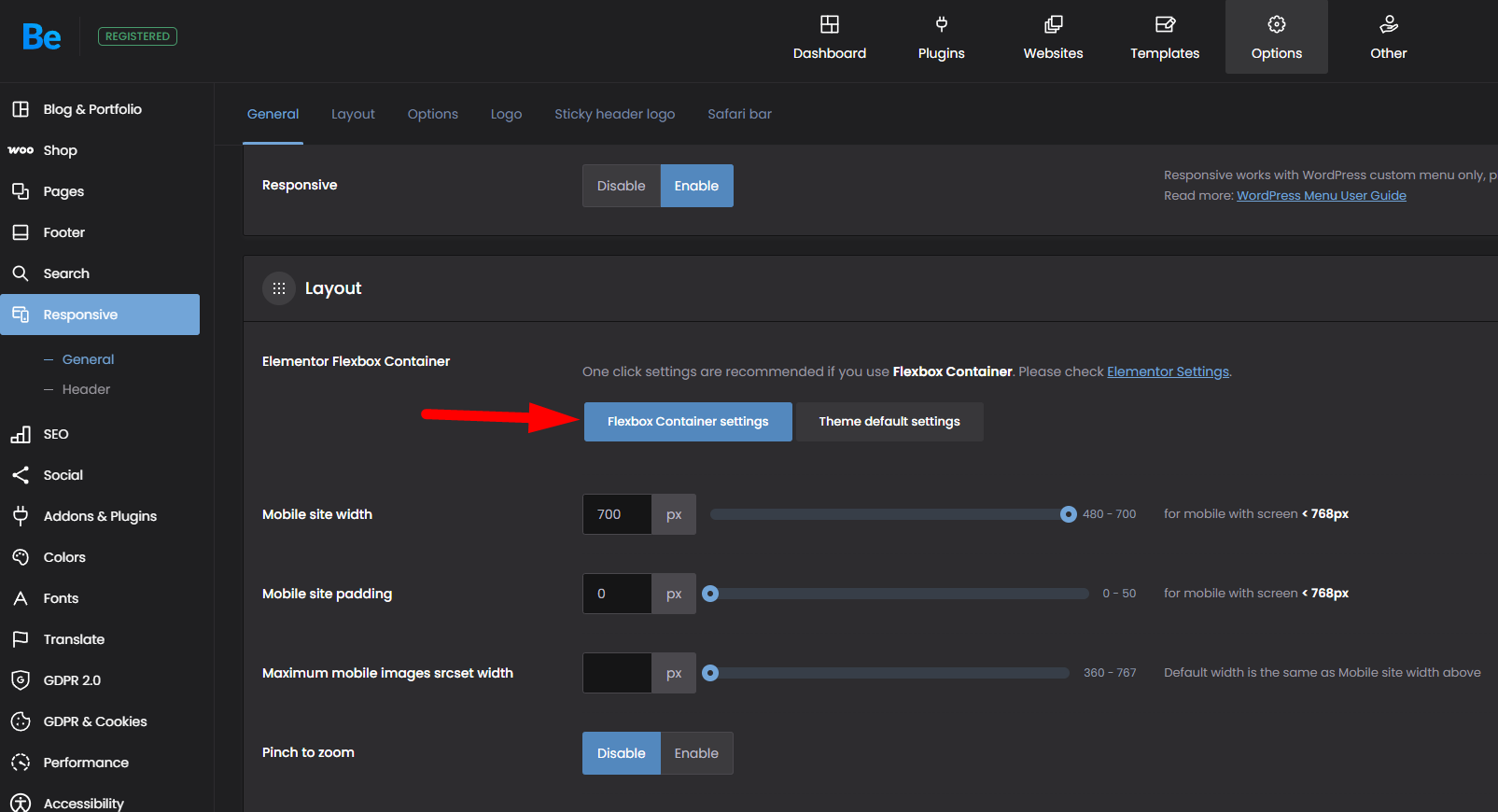The width and height of the screenshot is (1498, 812).
Task: Click the srcset width slider handle
Action: point(710,673)
